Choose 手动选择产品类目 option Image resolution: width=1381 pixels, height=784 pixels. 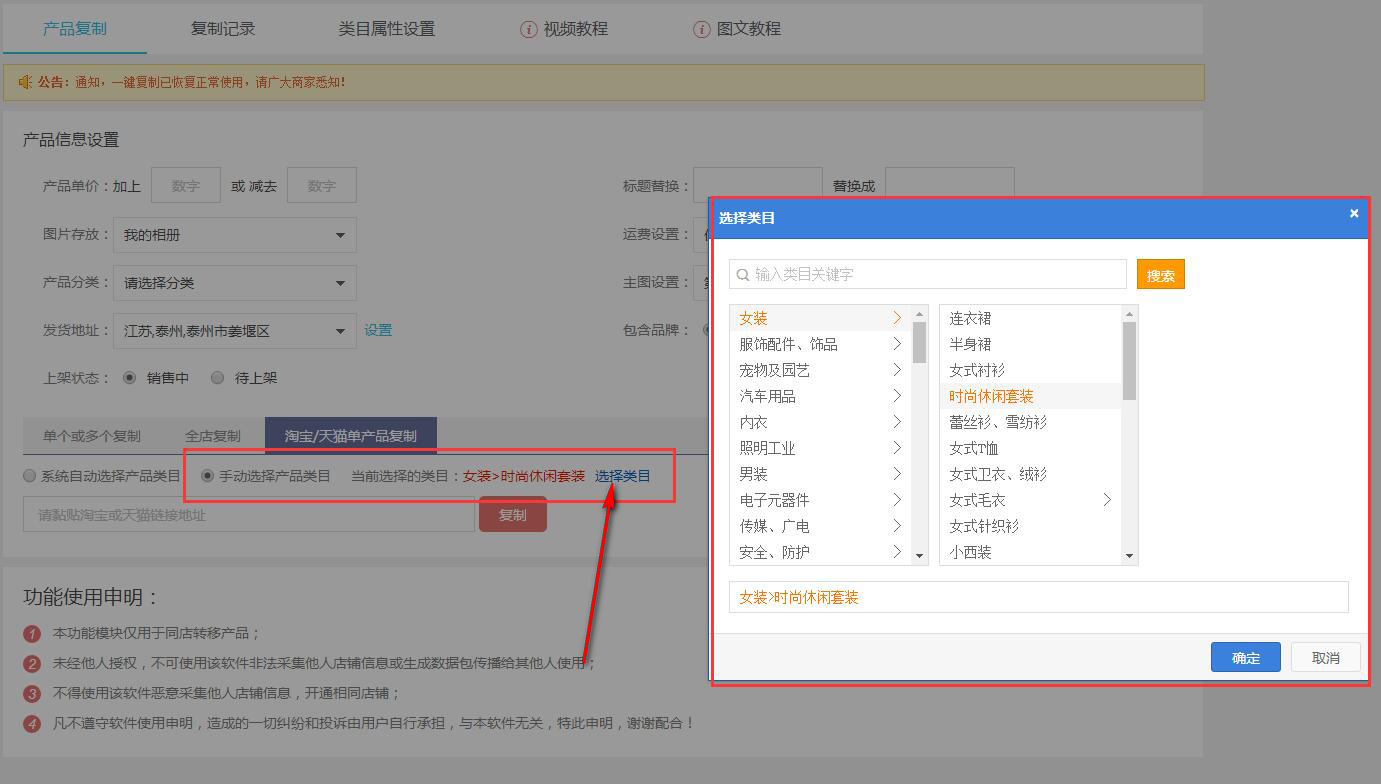coord(208,476)
